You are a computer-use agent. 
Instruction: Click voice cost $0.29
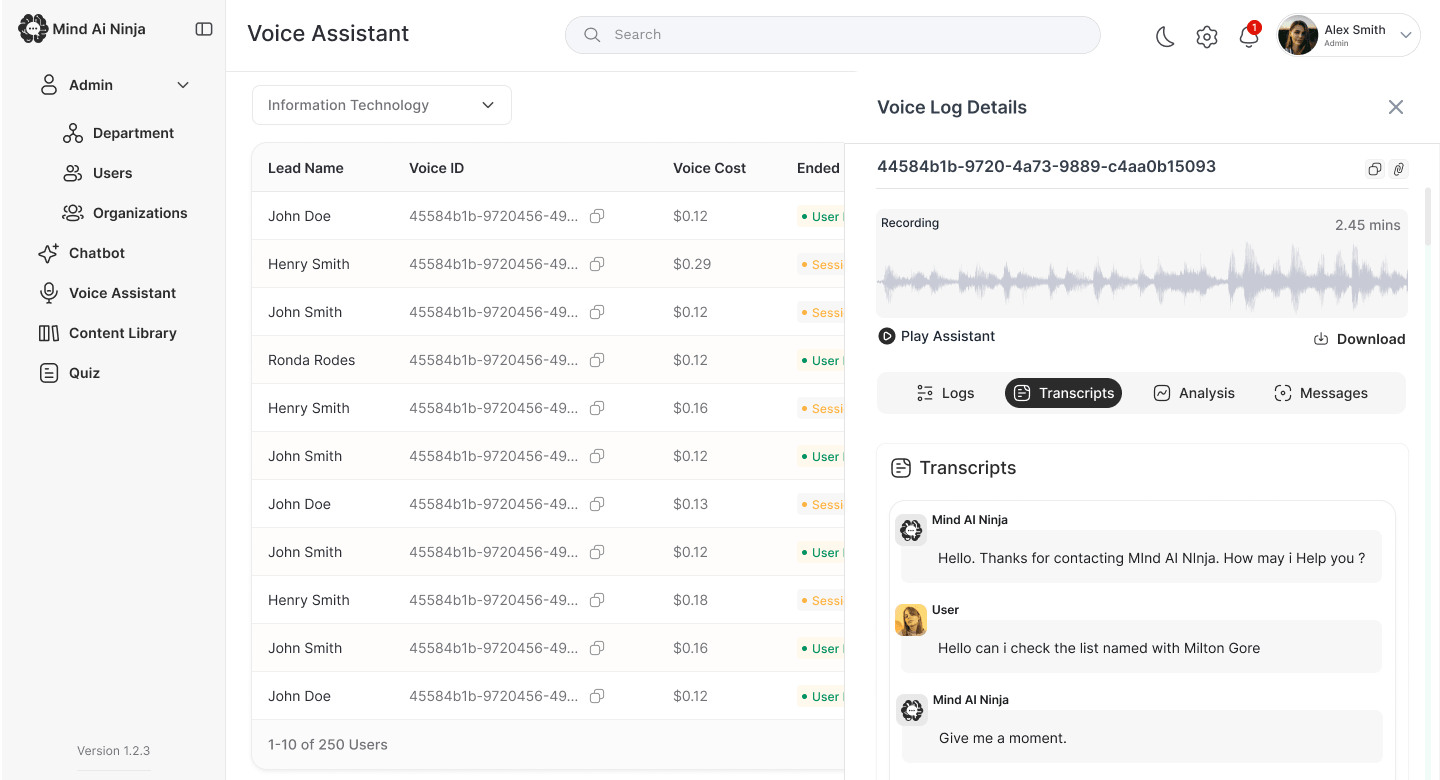692,264
